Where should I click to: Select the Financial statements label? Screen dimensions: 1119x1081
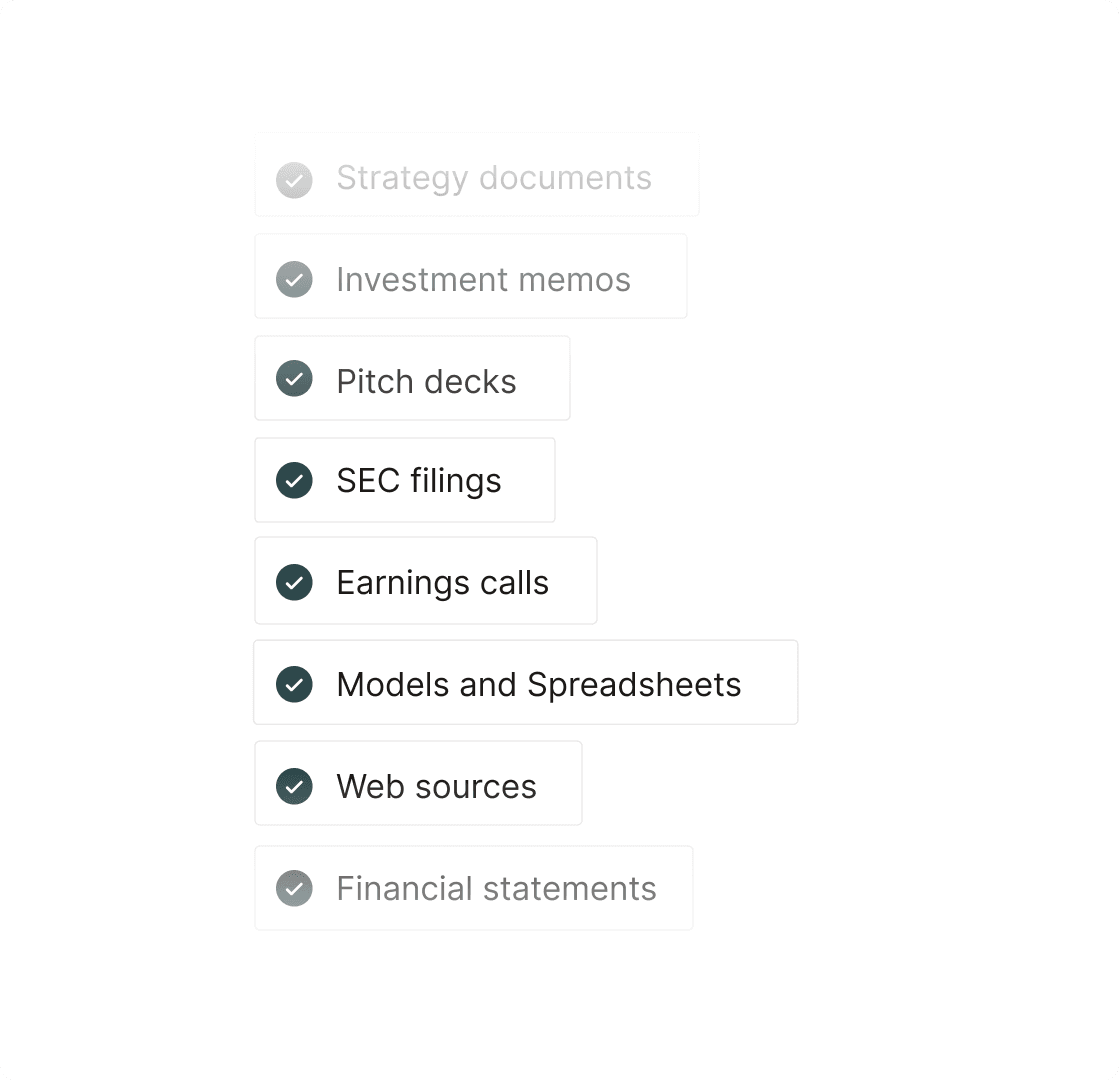click(496, 889)
